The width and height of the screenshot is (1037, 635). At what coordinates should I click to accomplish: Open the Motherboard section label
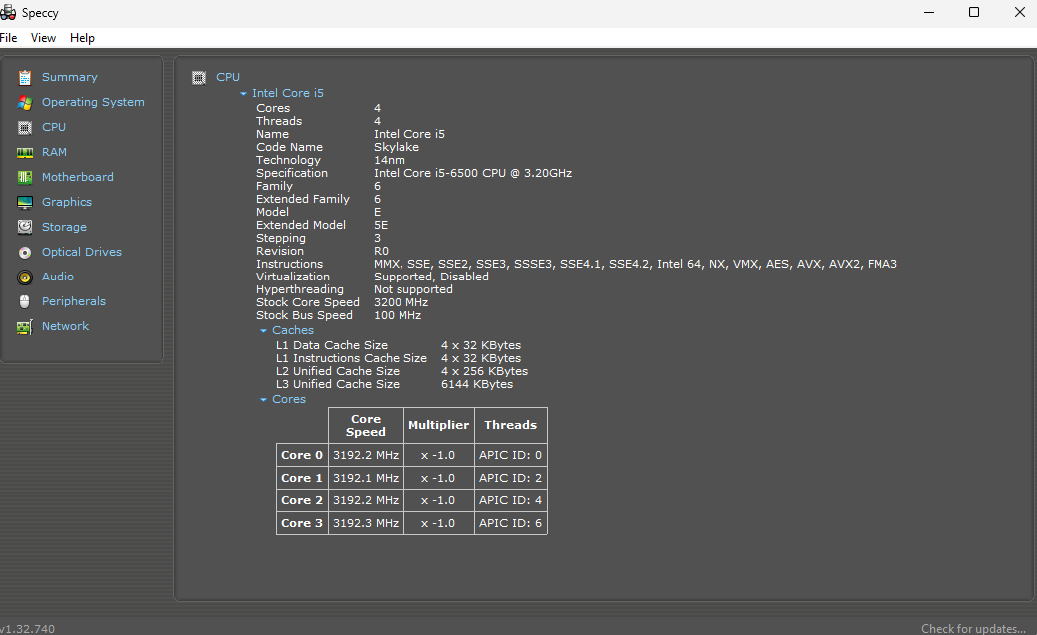click(77, 177)
